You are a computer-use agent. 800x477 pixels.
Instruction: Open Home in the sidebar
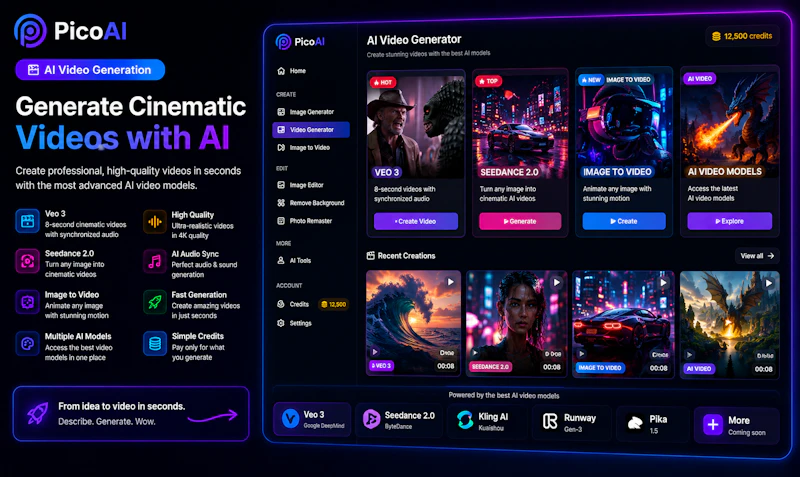291,71
